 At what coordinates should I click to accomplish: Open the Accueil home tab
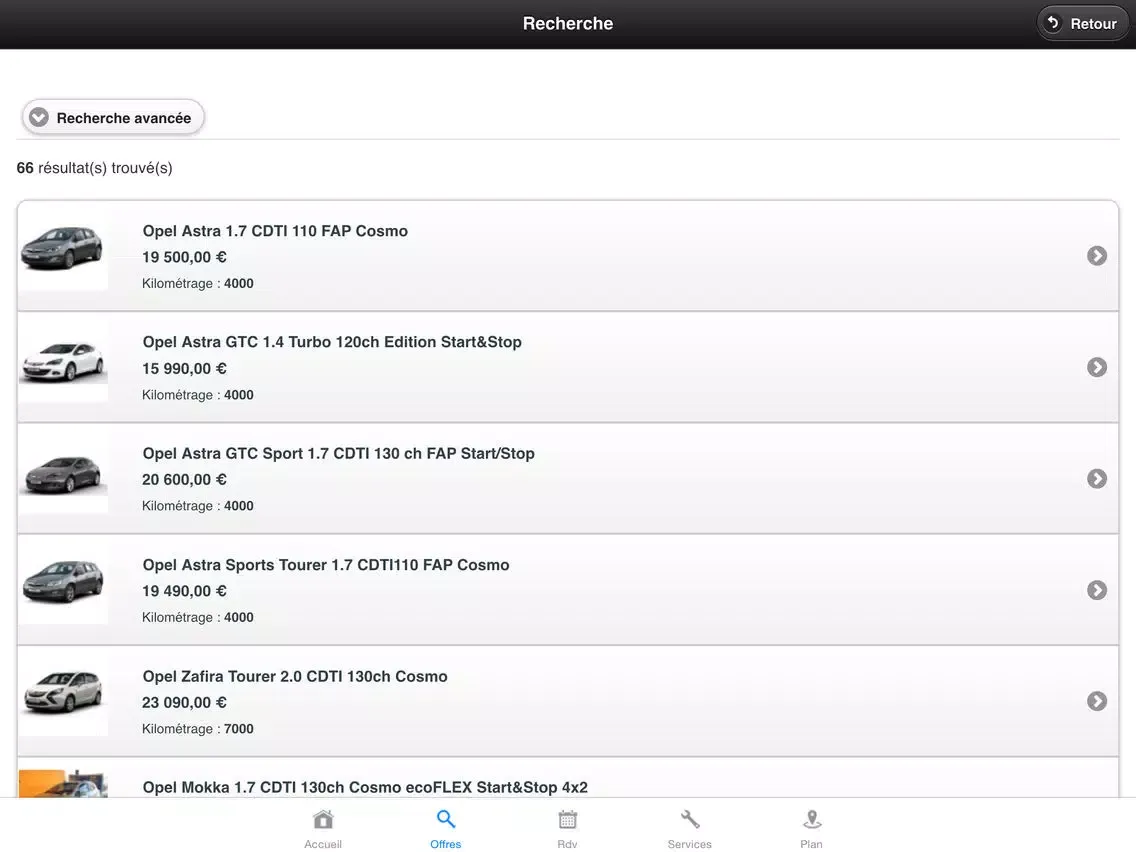[323, 830]
